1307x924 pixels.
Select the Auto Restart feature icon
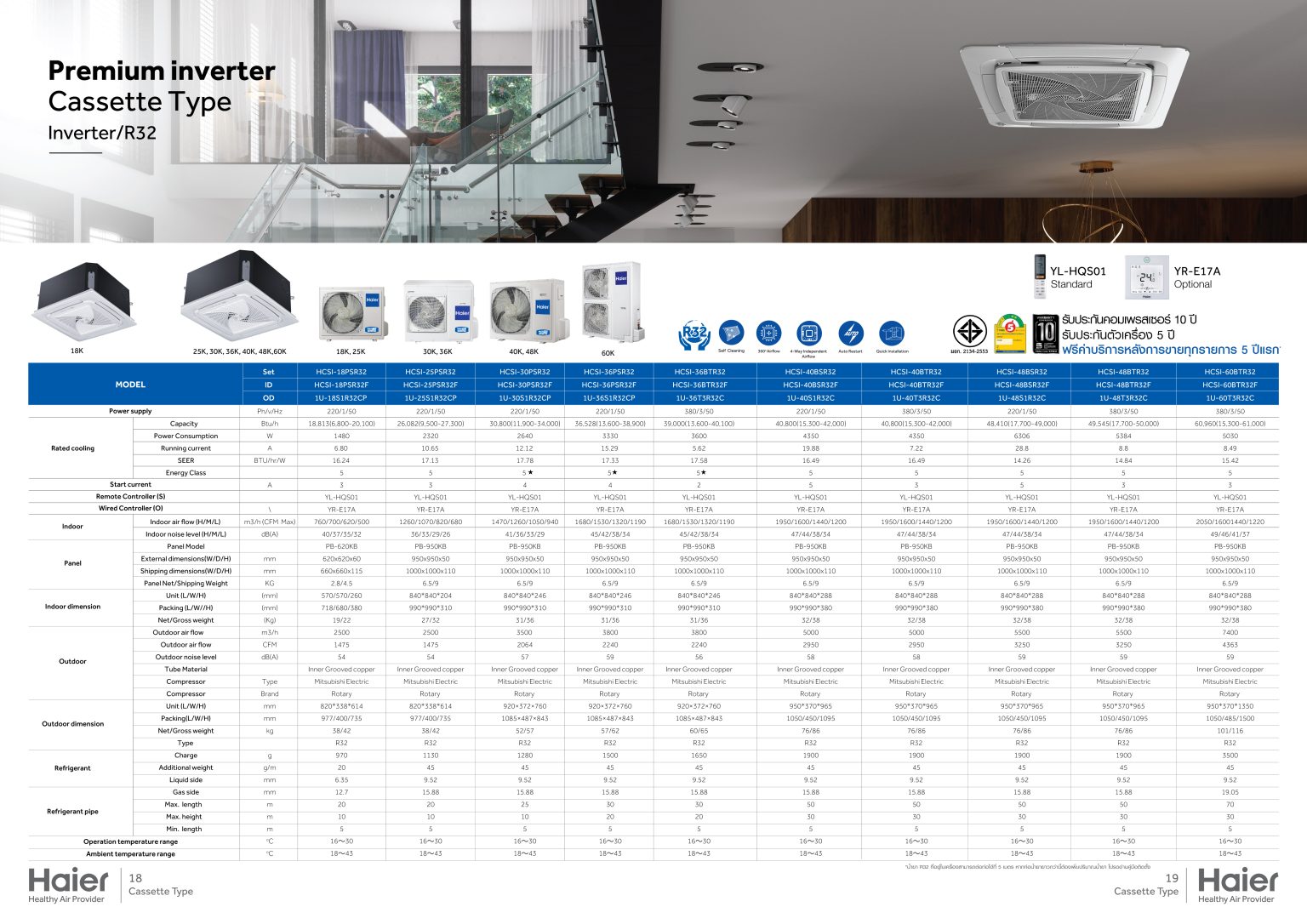[x=851, y=332]
